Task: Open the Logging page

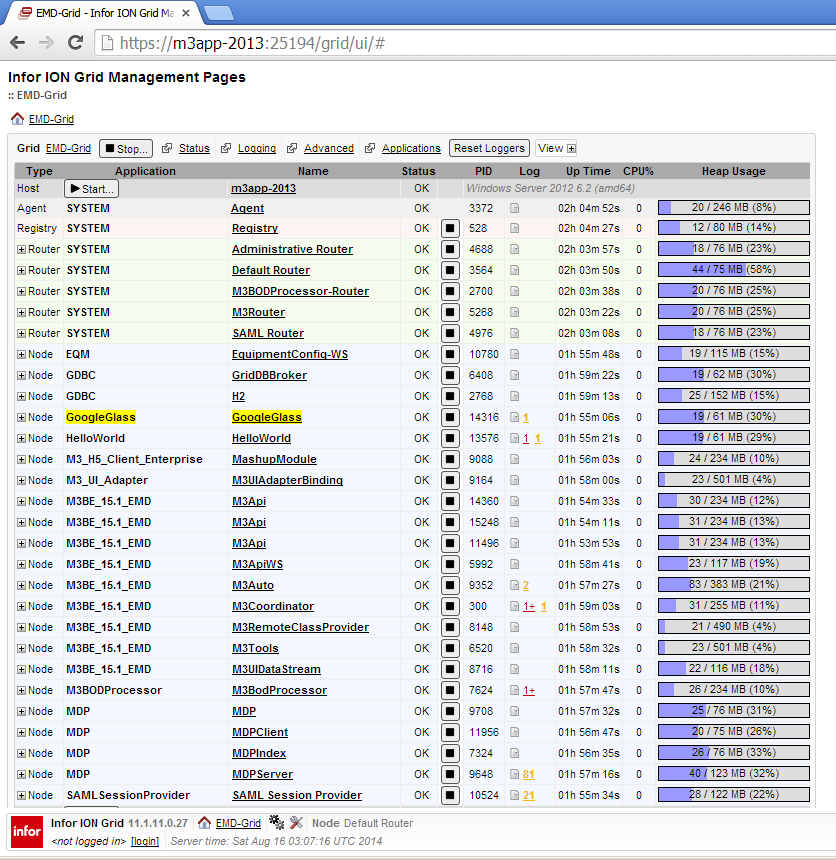Action: [256, 148]
